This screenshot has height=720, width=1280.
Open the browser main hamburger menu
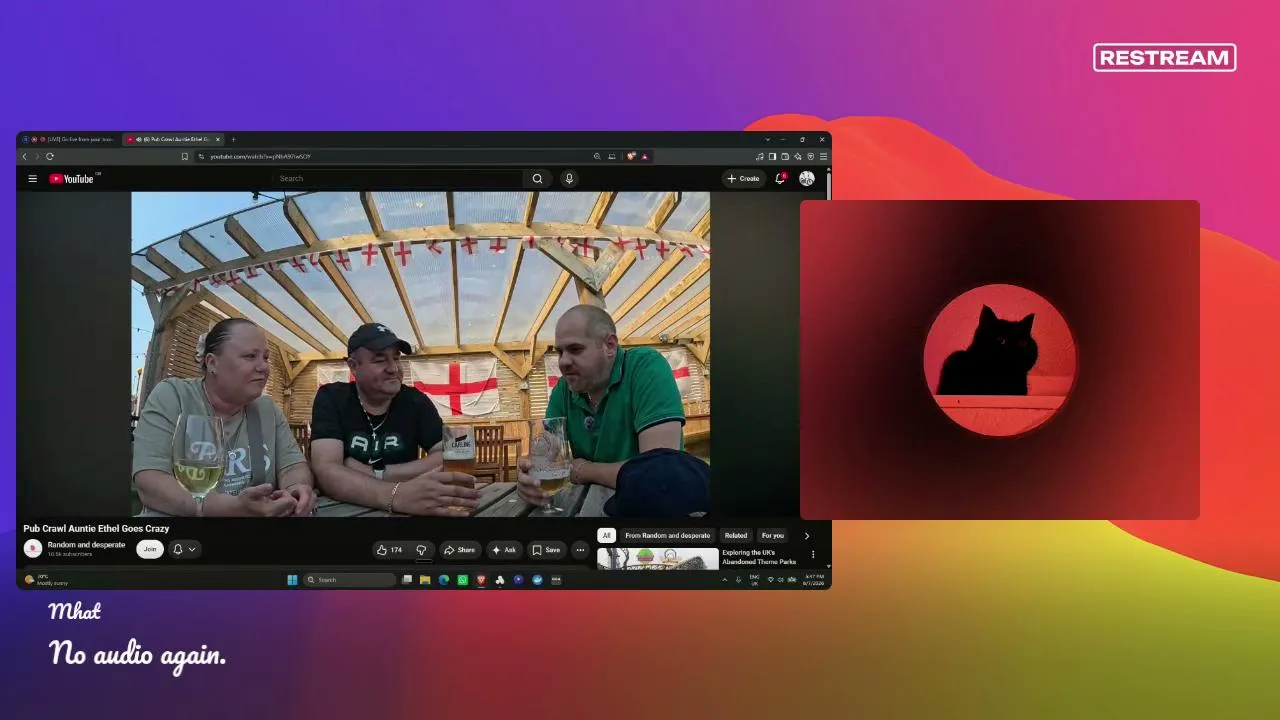point(823,156)
